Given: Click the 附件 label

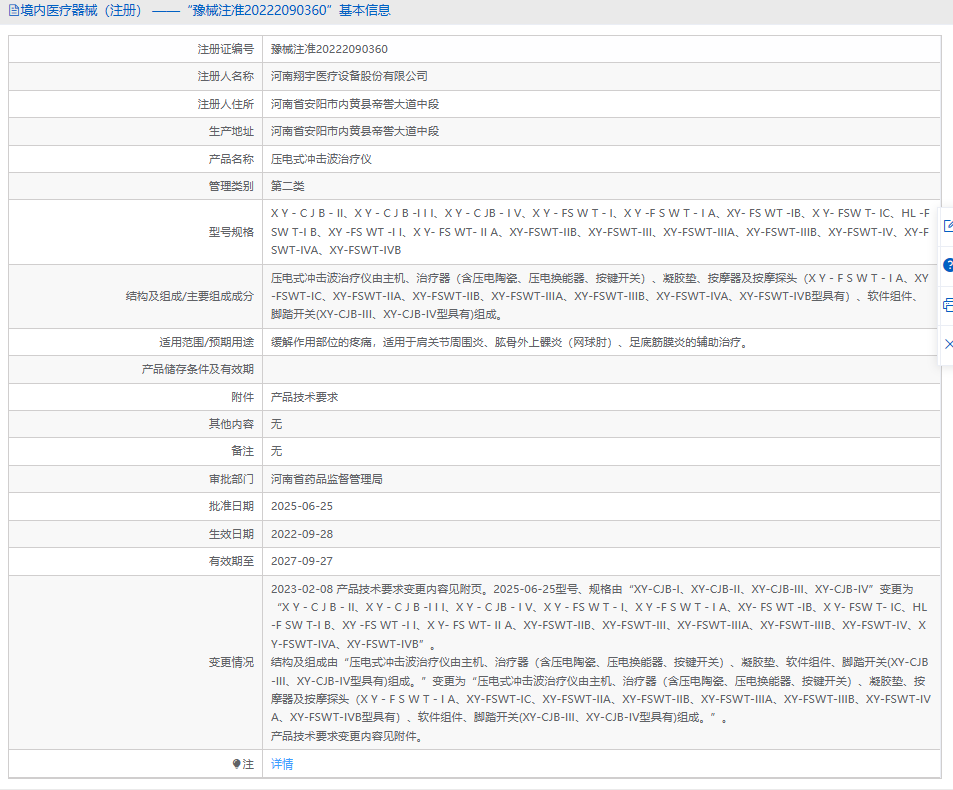Looking at the screenshot, I should [243, 397].
